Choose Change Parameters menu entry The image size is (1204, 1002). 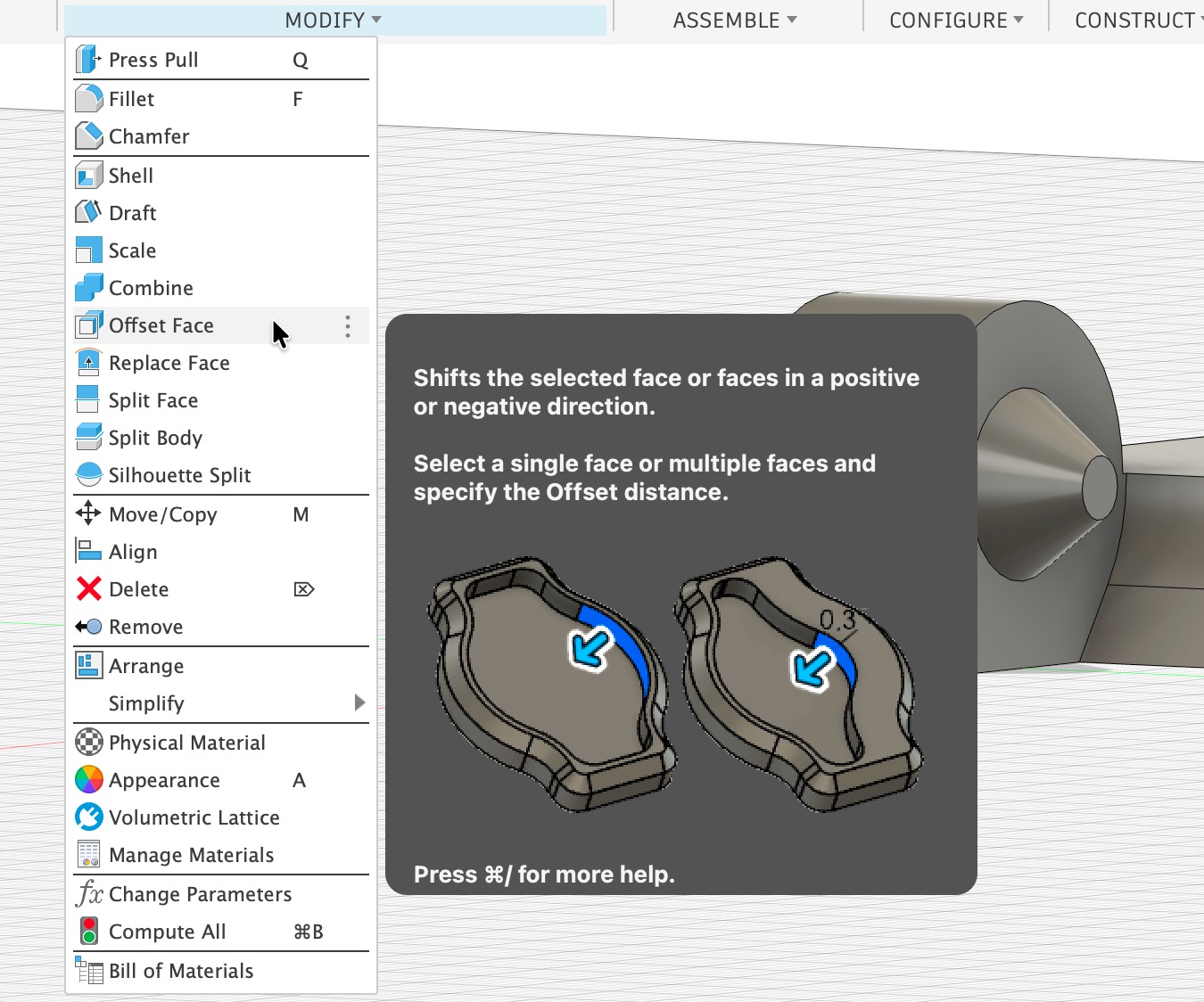tap(221, 894)
